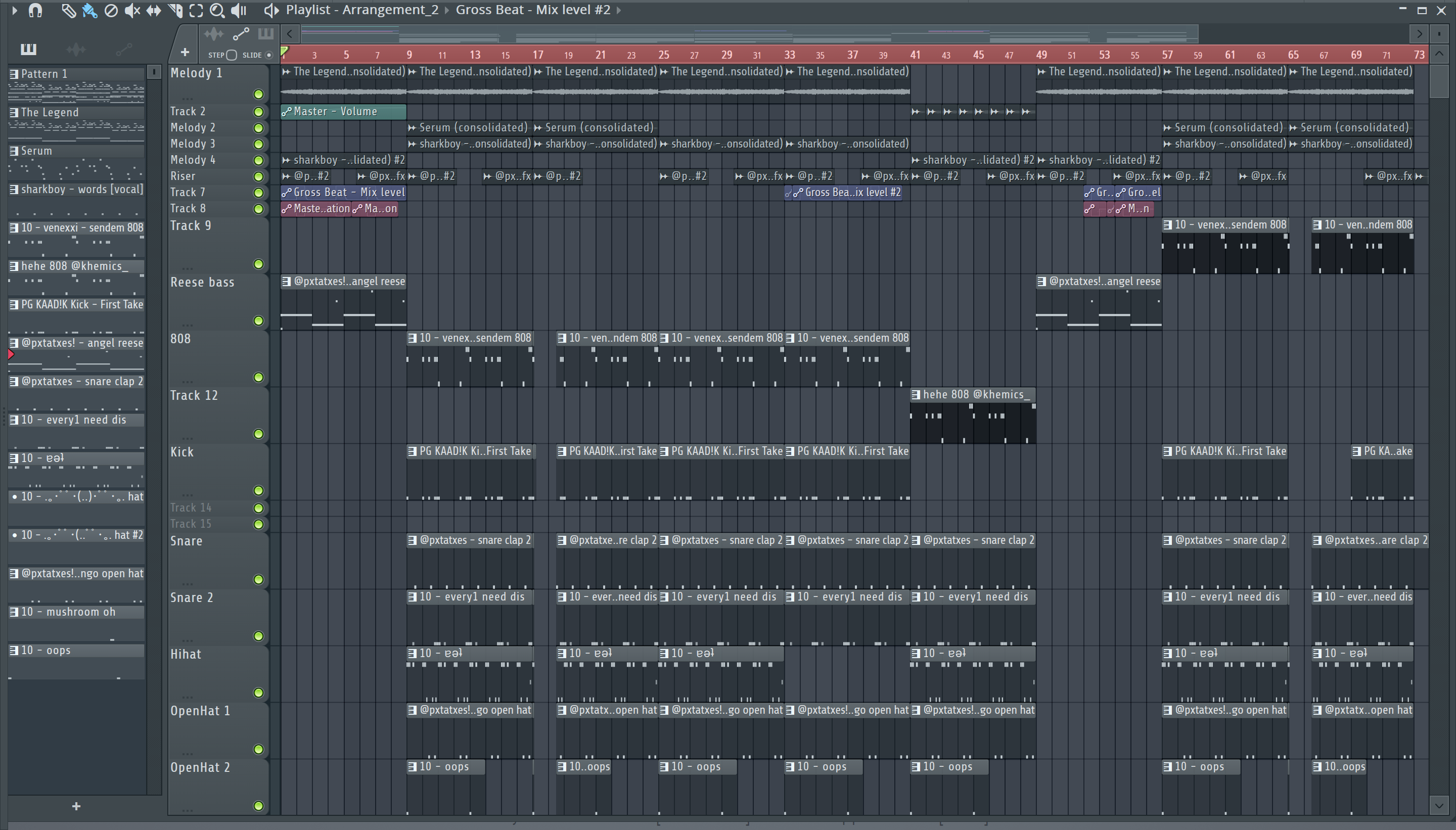The width and height of the screenshot is (1456, 830).
Task: Click the Serum (consolidated) clip at bar 9
Action: (469, 128)
